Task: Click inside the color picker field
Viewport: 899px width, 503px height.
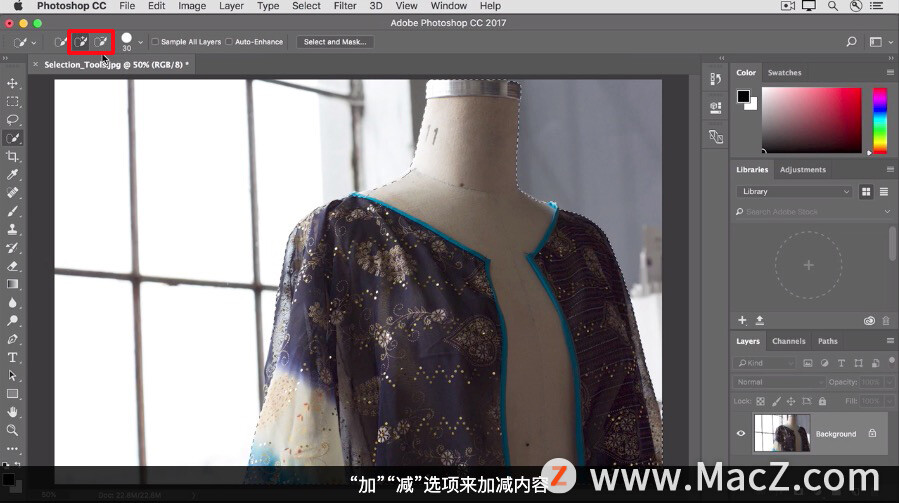Action: pos(811,120)
